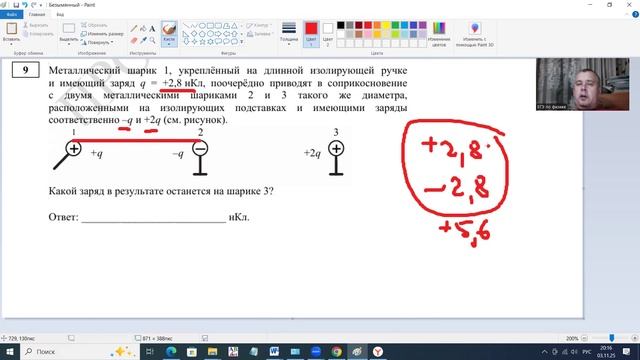Select the Triangle shape in shapes gallery
Image resolution: width=640 pixels, height=360 pixels.
click(234, 26)
